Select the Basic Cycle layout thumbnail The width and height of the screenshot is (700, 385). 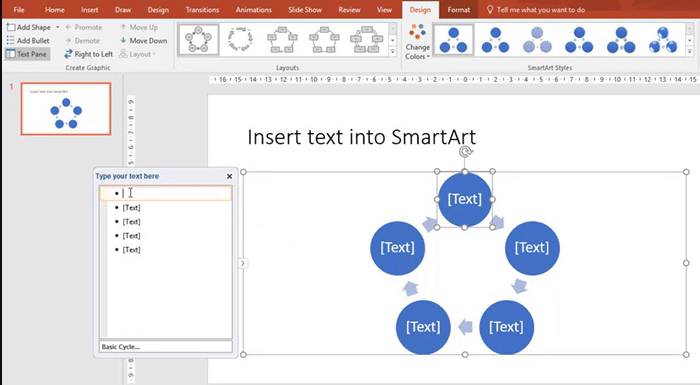click(199, 40)
